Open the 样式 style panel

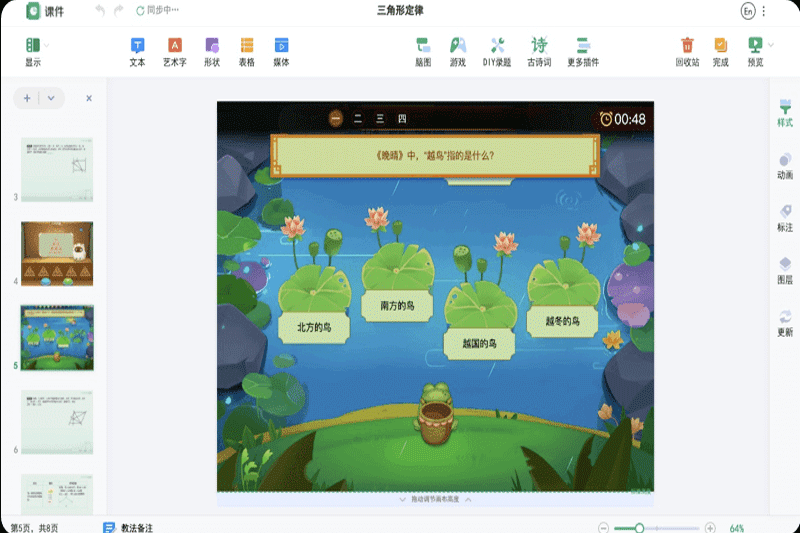tap(785, 114)
